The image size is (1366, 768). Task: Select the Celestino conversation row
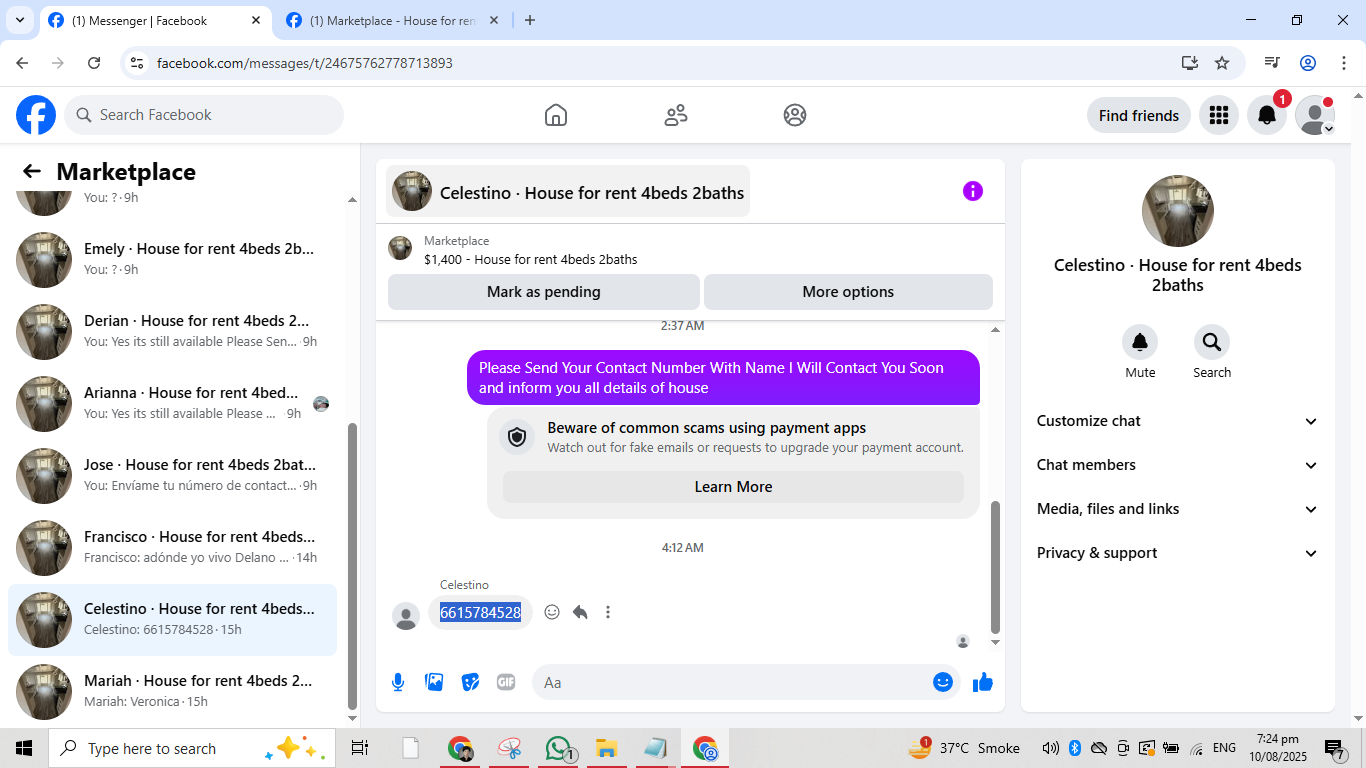pos(172,620)
